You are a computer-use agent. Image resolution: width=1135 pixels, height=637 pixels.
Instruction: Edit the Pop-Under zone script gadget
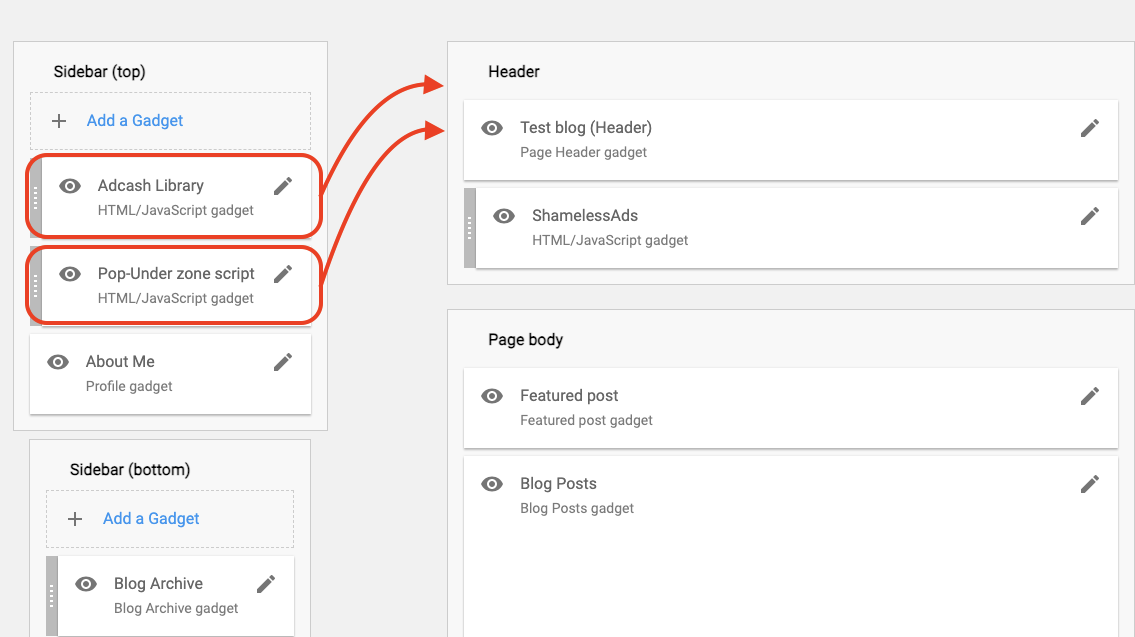click(x=283, y=274)
